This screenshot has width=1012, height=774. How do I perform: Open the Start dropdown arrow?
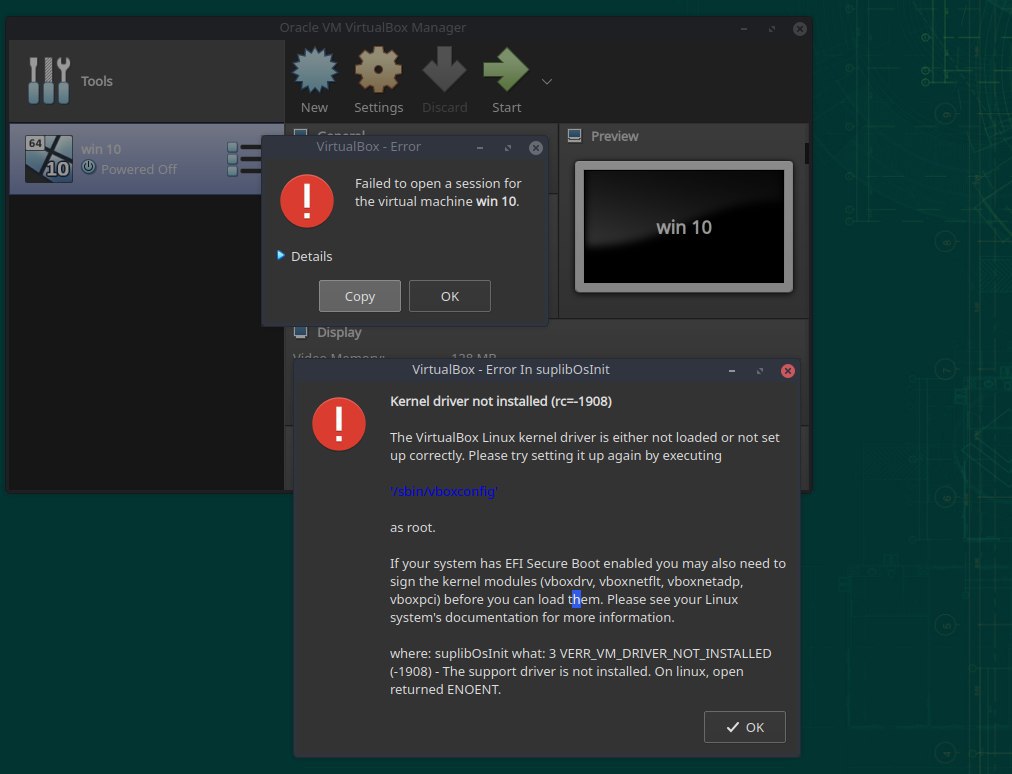click(x=547, y=81)
